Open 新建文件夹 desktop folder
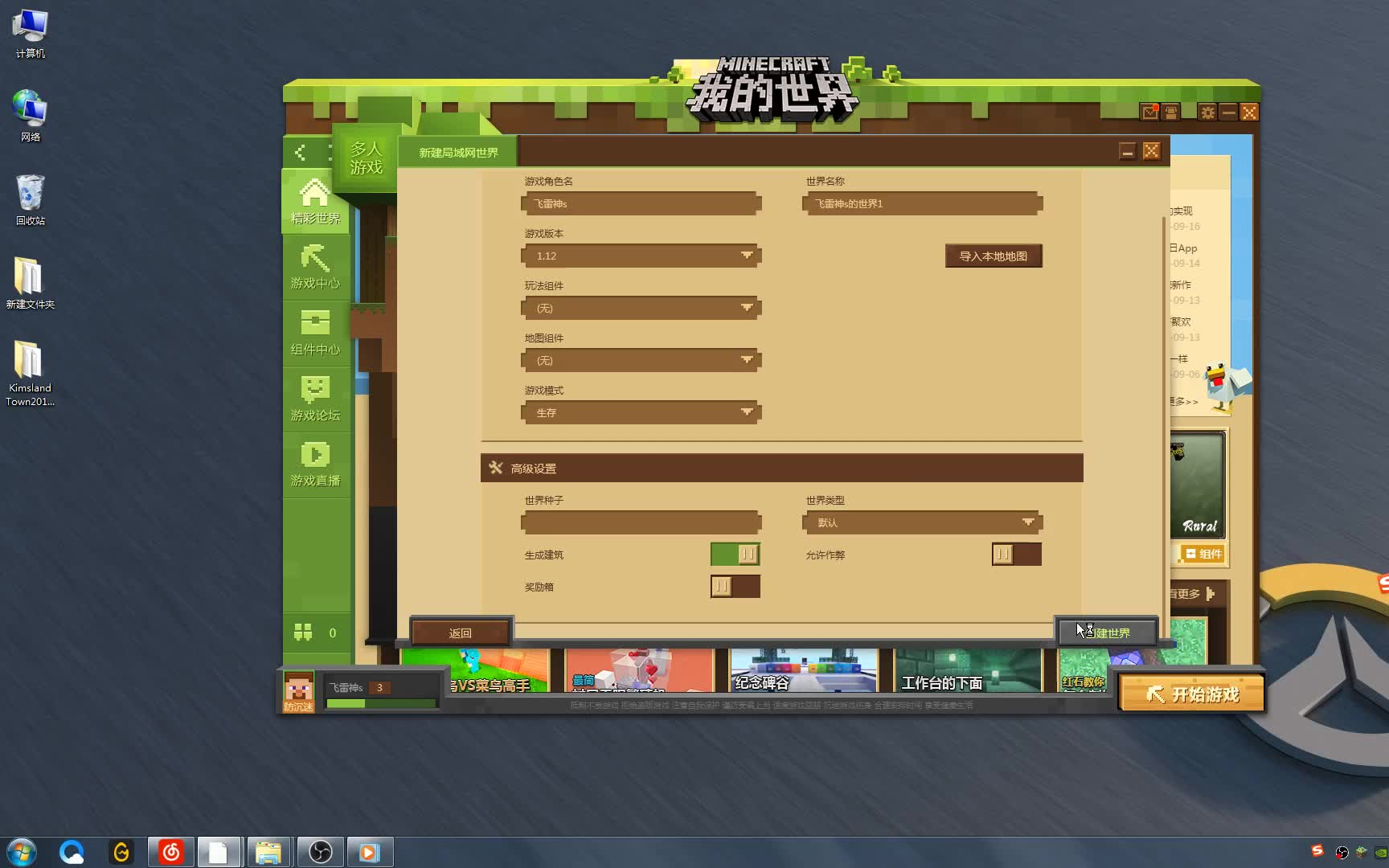Image resolution: width=1389 pixels, height=868 pixels. click(x=30, y=283)
